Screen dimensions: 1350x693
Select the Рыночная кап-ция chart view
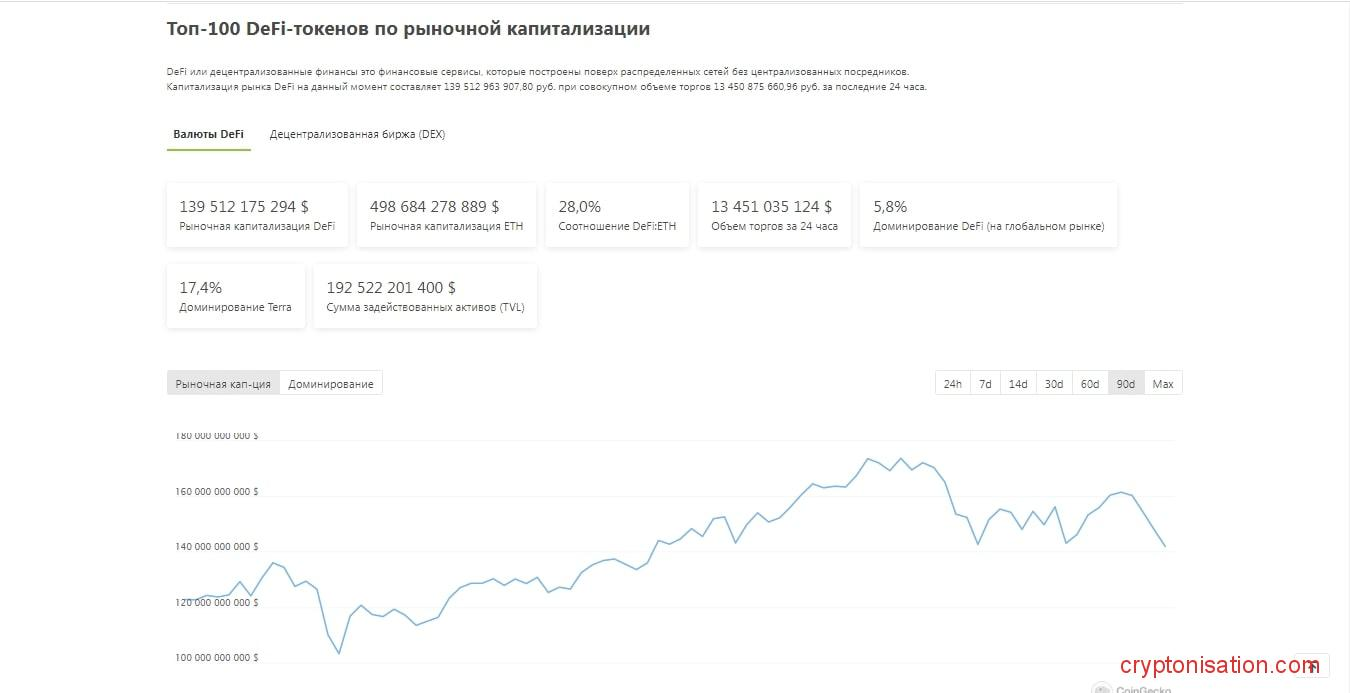[x=223, y=384]
